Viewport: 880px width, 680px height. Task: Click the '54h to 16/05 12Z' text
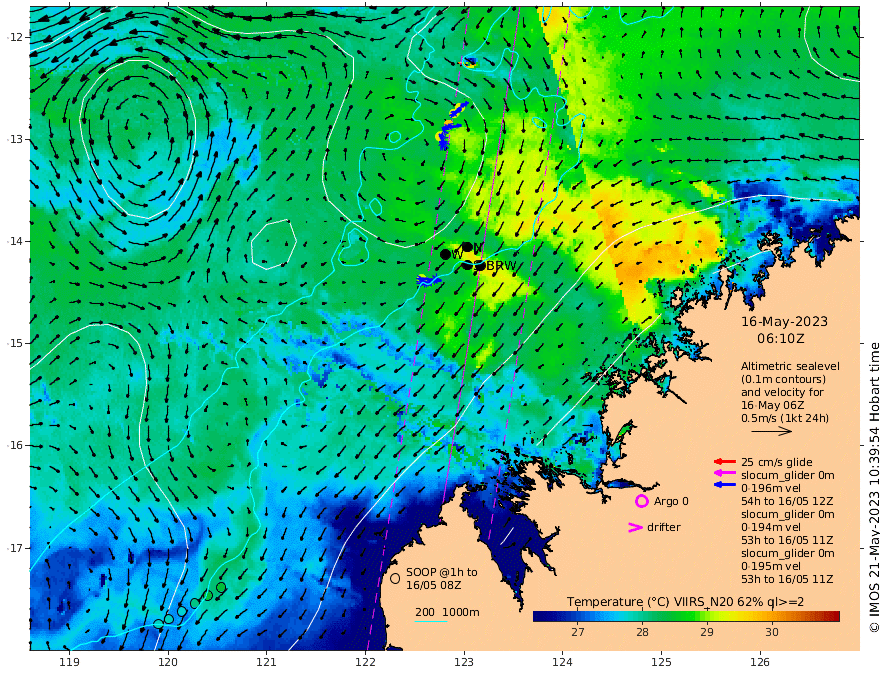(x=787, y=501)
